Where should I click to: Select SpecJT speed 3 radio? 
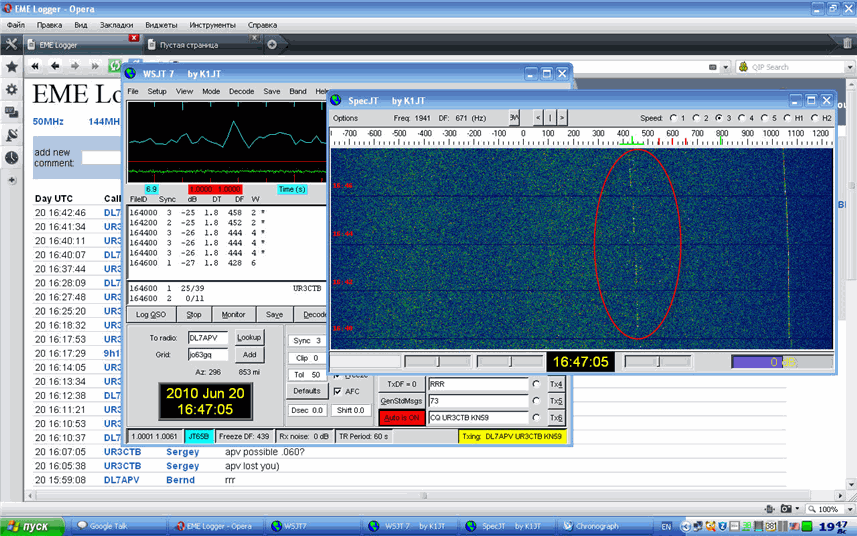click(x=719, y=118)
